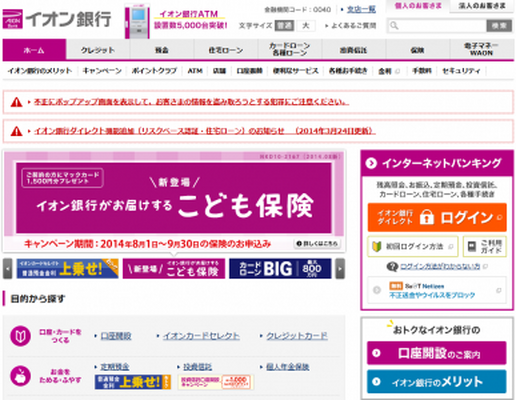Image resolution: width=516 pixels, height=400 pixels.
Task: Open ATM submenu item
Action: click(195, 71)
